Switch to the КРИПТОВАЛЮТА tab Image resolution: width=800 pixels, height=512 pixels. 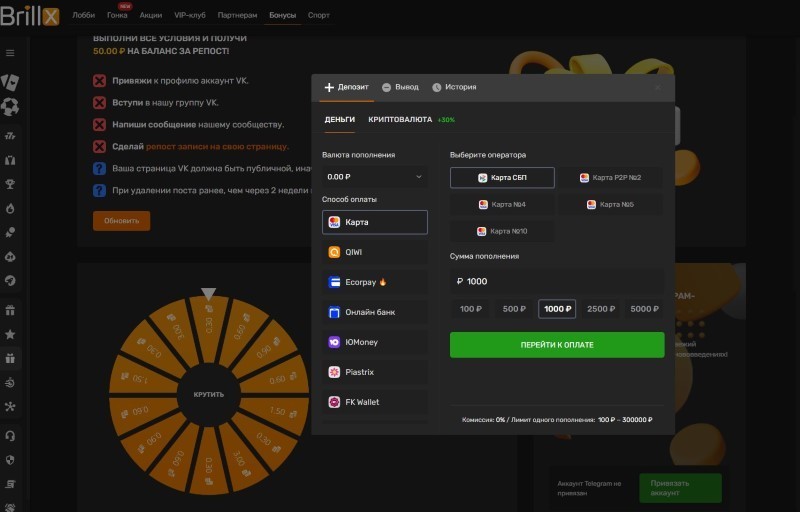click(400, 119)
